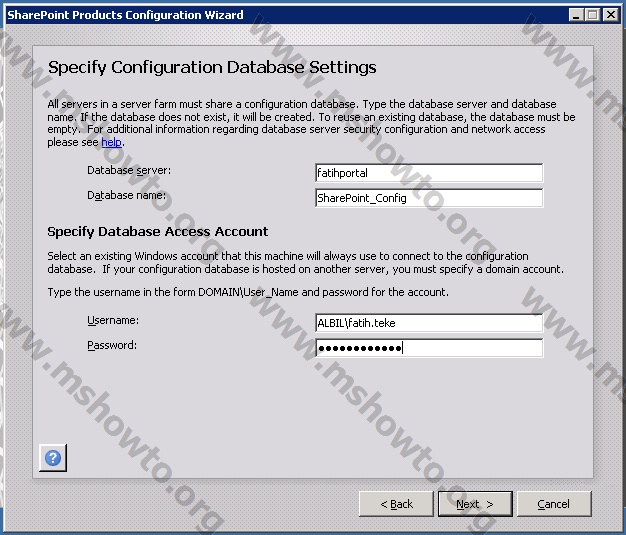
Task: Click the 'Database server:' label
Action: pos(129,170)
